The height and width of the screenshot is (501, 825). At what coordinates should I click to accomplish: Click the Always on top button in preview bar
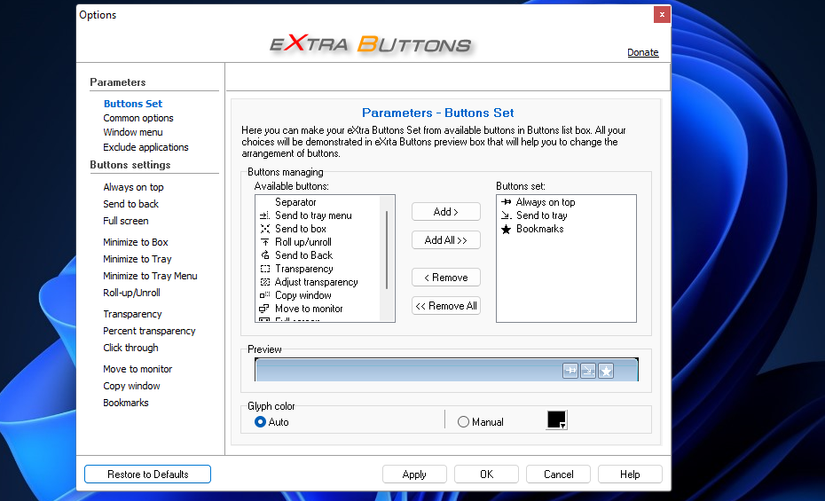tap(570, 371)
